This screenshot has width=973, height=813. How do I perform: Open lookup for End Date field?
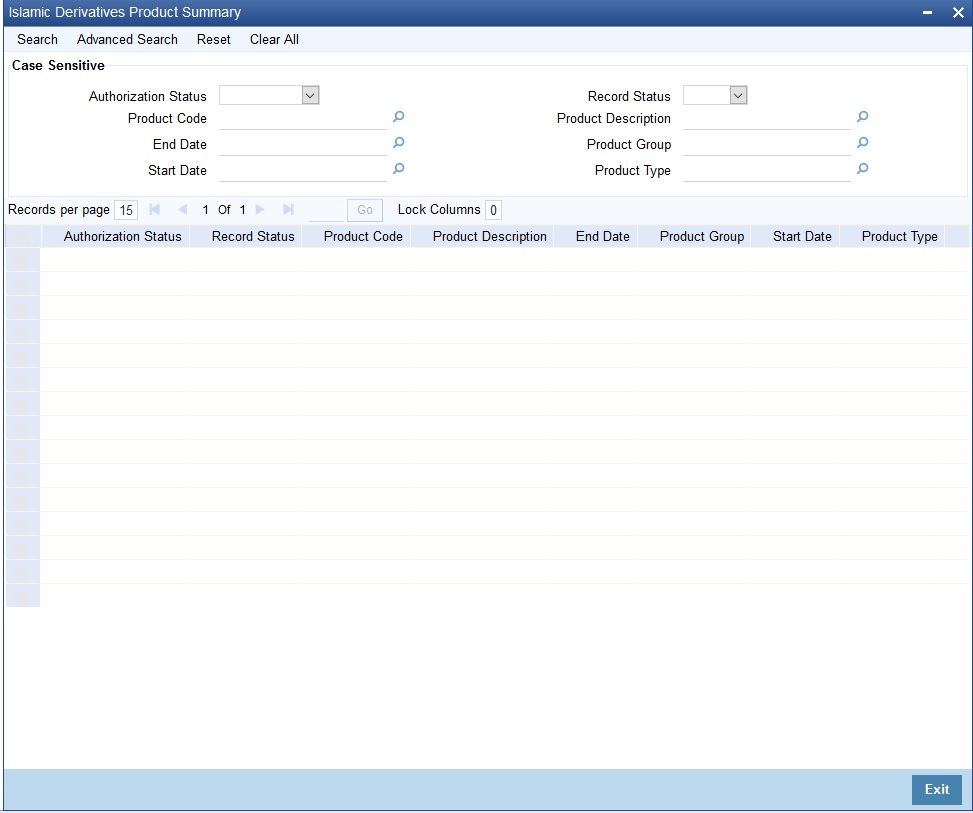[x=398, y=143]
